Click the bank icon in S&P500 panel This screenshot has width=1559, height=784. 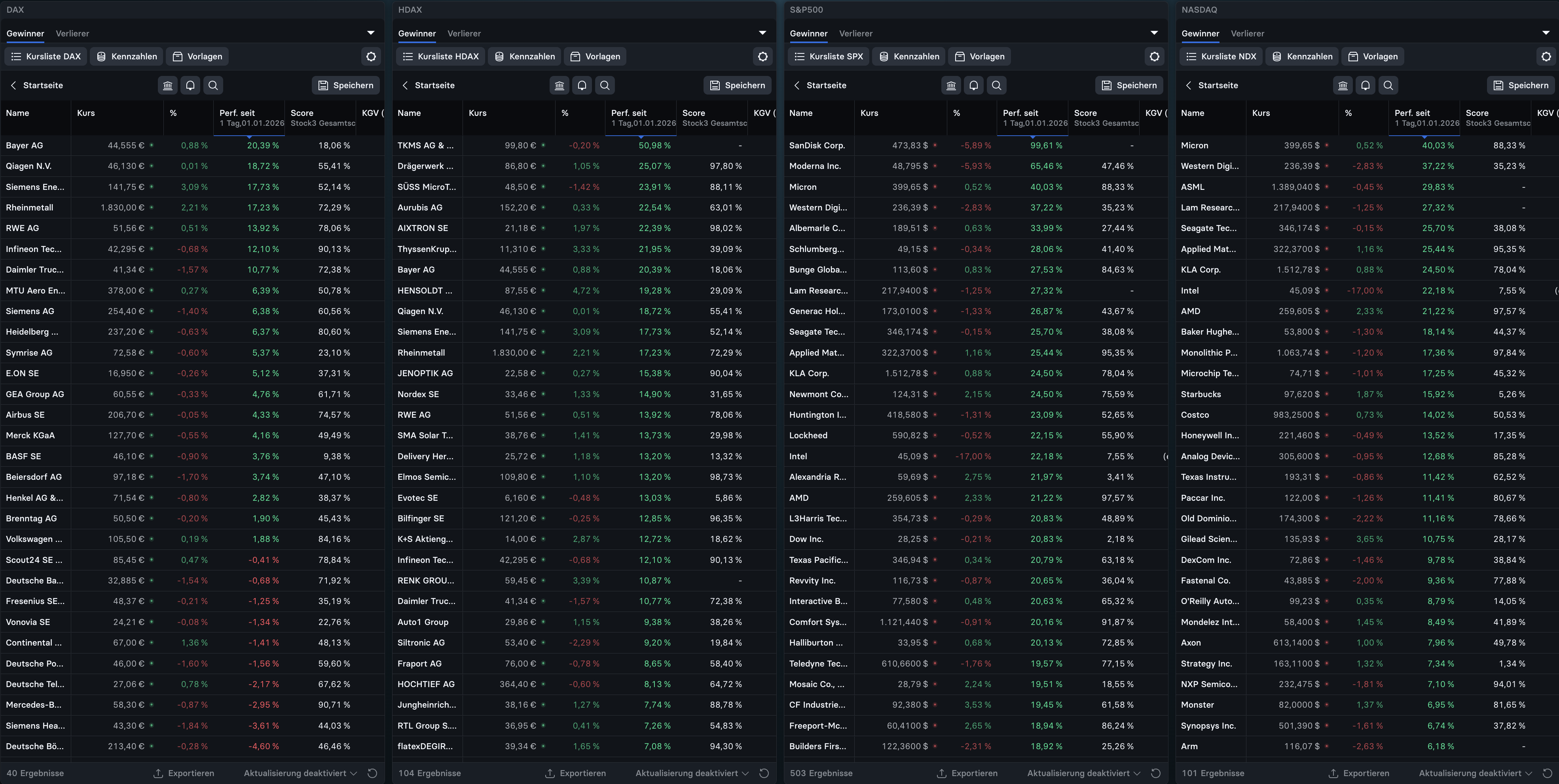pyautogui.click(x=951, y=85)
